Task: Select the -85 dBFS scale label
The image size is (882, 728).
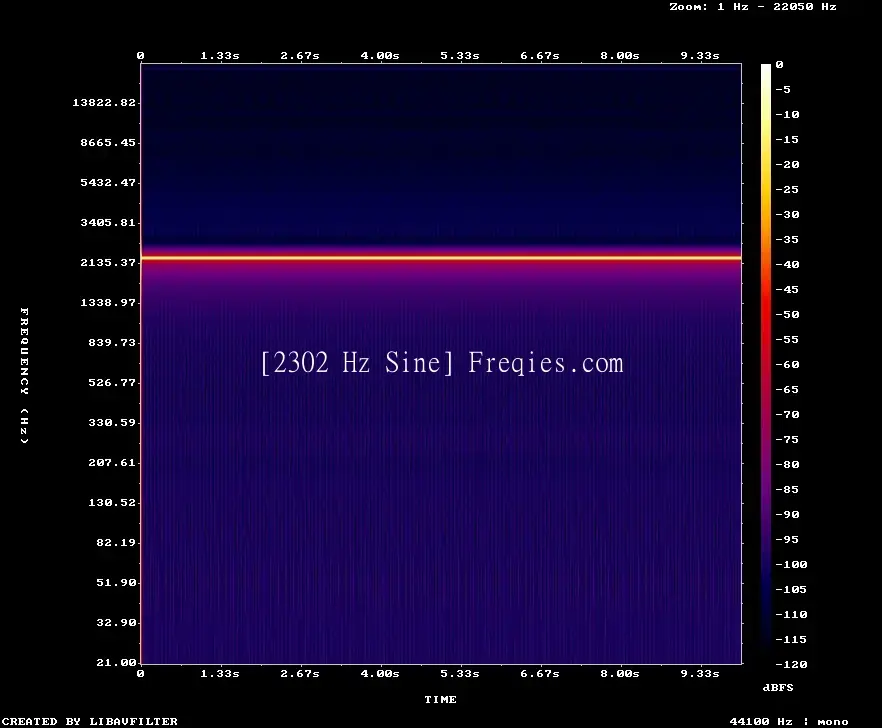Action: [787, 489]
